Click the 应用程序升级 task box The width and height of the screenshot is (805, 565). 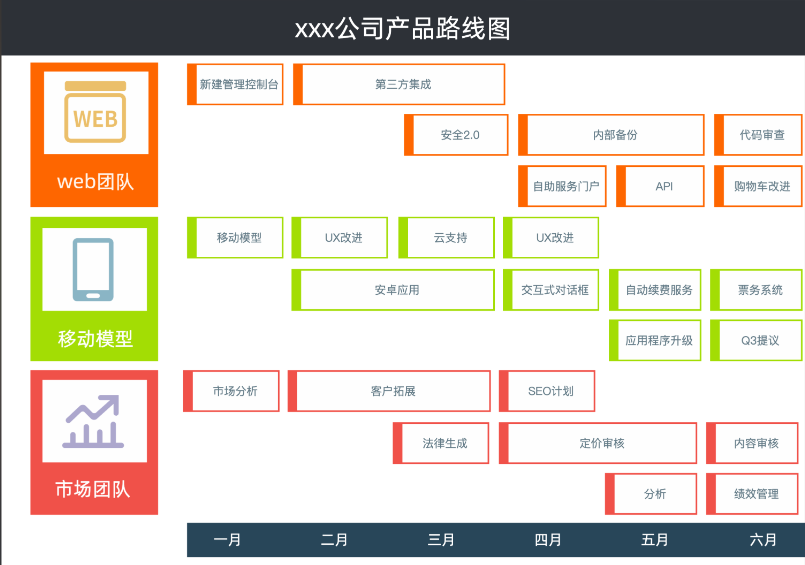coord(655,340)
